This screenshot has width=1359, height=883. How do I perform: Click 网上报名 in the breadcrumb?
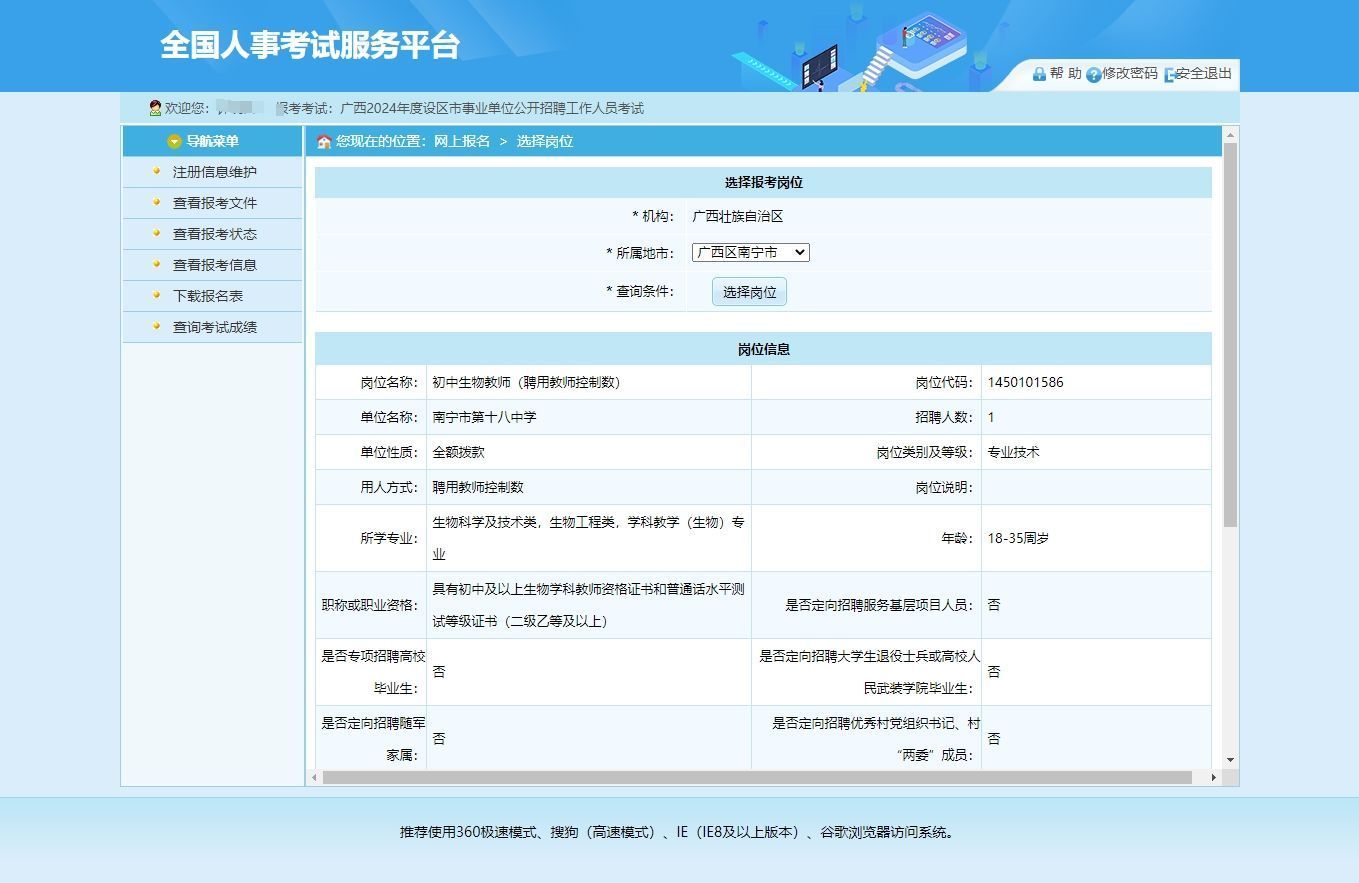[x=462, y=142]
